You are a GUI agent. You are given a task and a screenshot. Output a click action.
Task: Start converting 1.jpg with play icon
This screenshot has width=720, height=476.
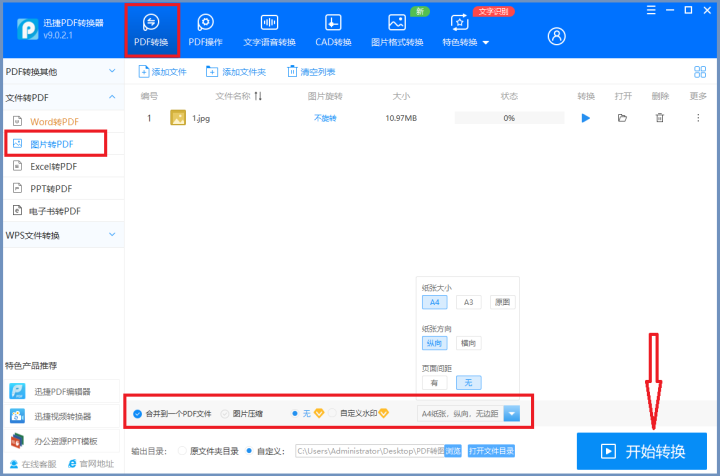[585, 118]
